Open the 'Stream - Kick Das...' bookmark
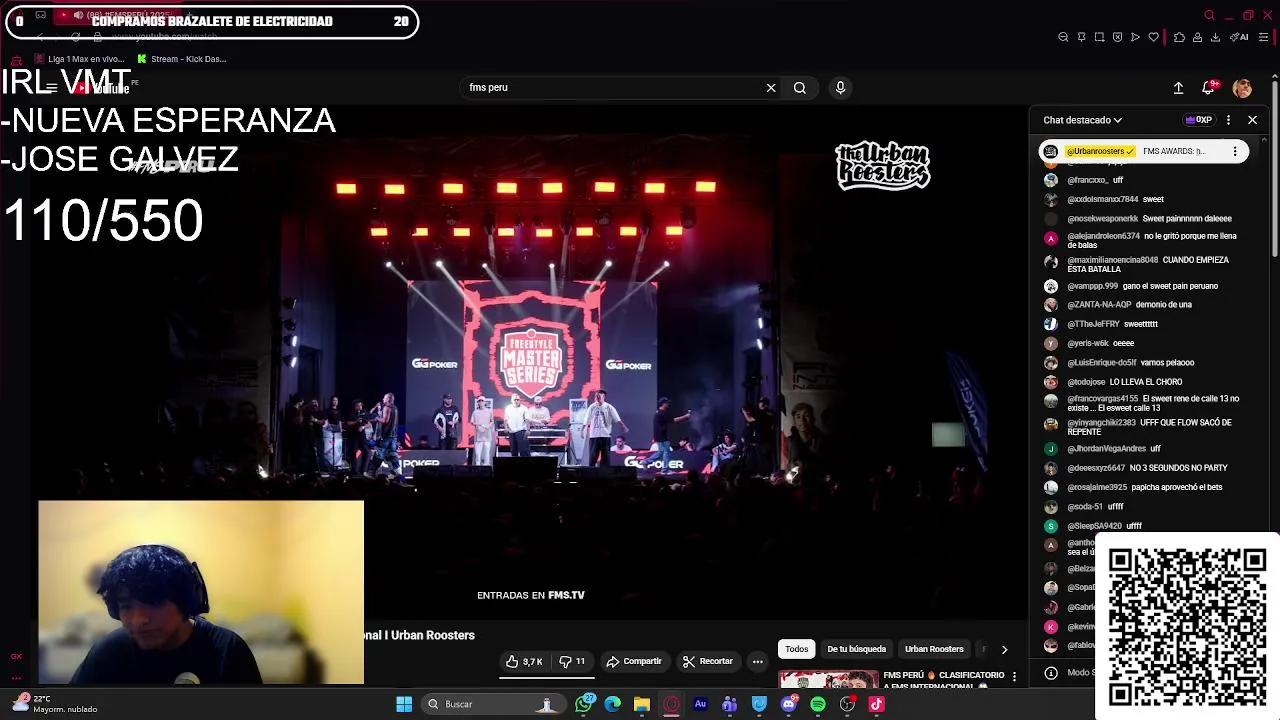The image size is (1280, 720). tap(181, 59)
